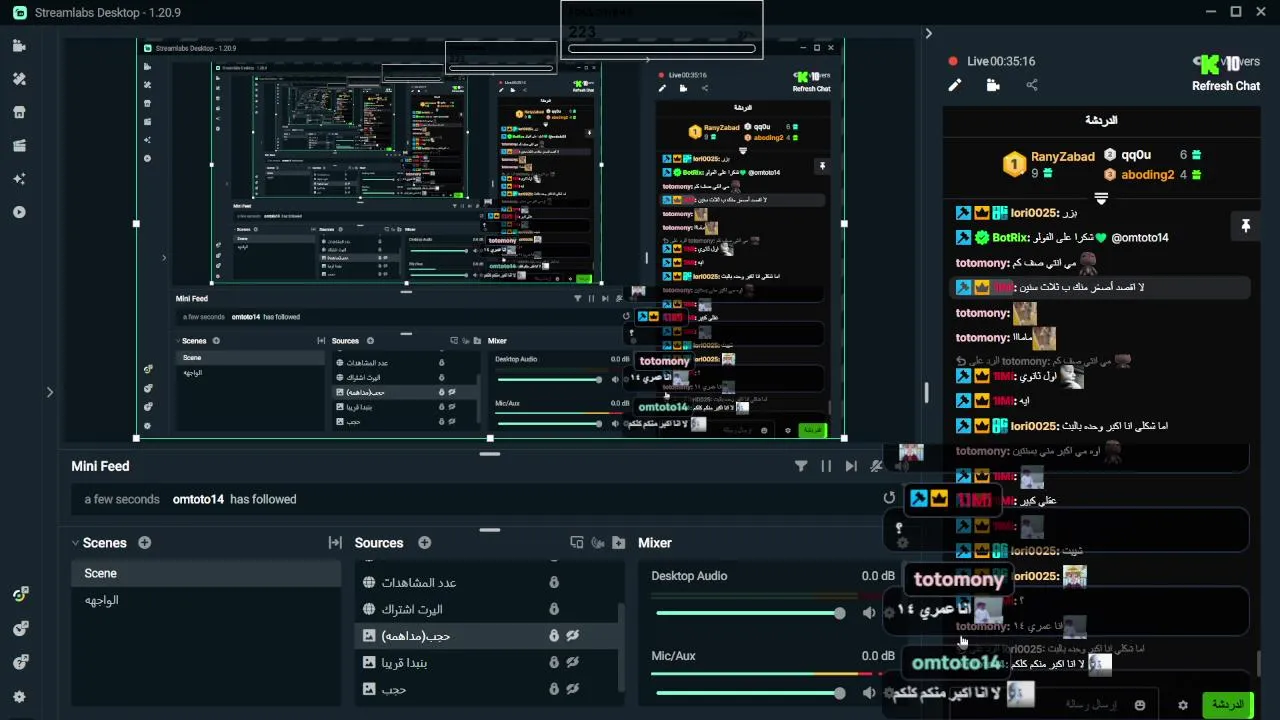
Task: Open emoji picker in chat box
Action: tap(1140, 705)
